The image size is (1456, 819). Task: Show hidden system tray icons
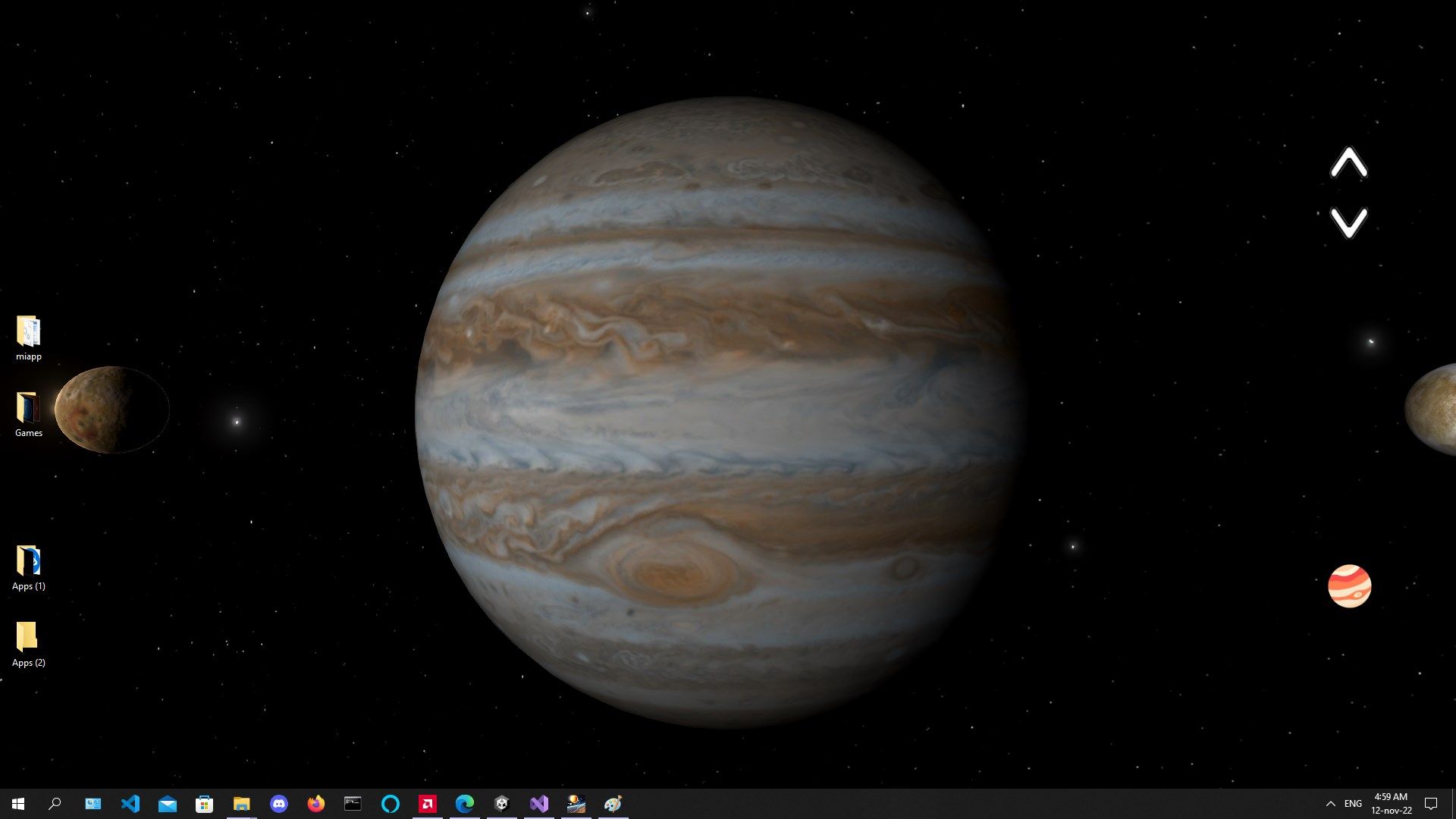(x=1330, y=804)
